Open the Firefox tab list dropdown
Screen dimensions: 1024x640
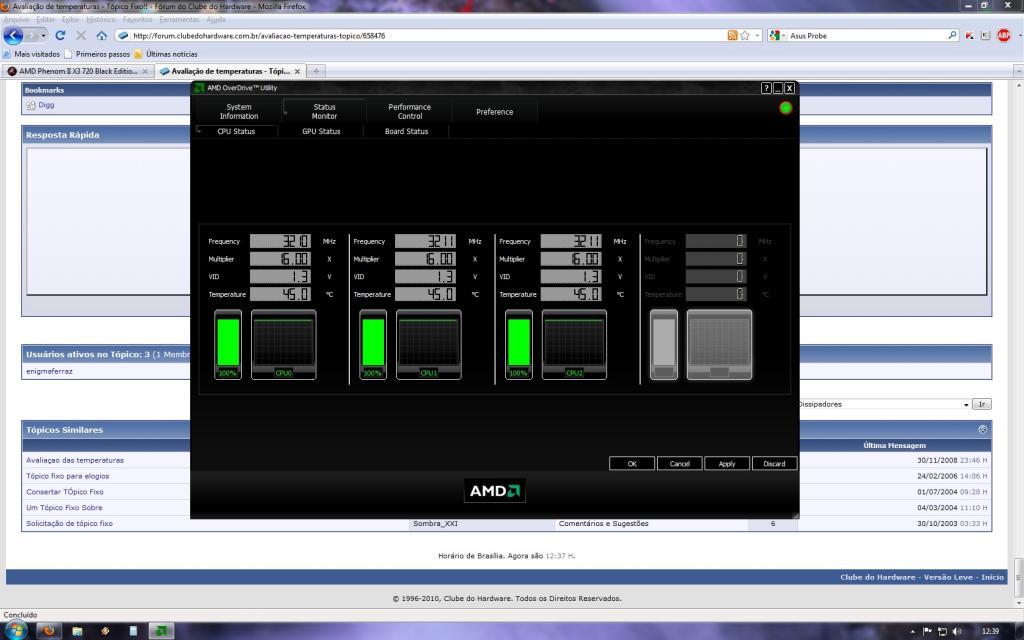click(x=1018, y=71)
